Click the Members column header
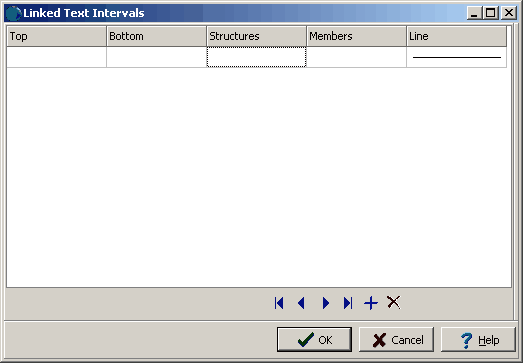523x363 pixels. click(x=357, y=36)
